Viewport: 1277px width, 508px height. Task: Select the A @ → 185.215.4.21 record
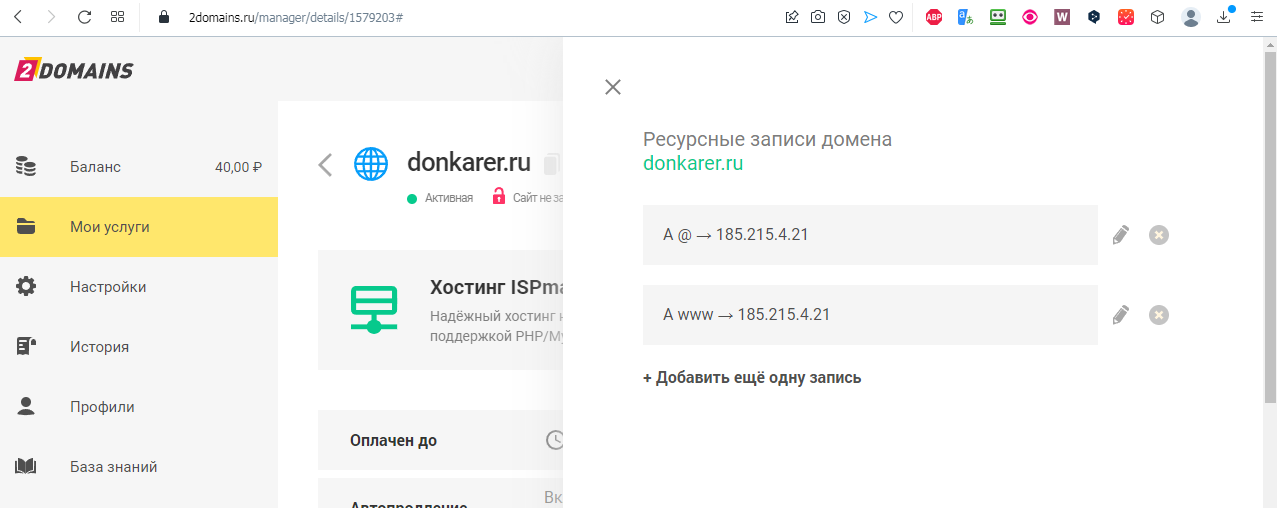pyautogui.click(x=870, y=235)
